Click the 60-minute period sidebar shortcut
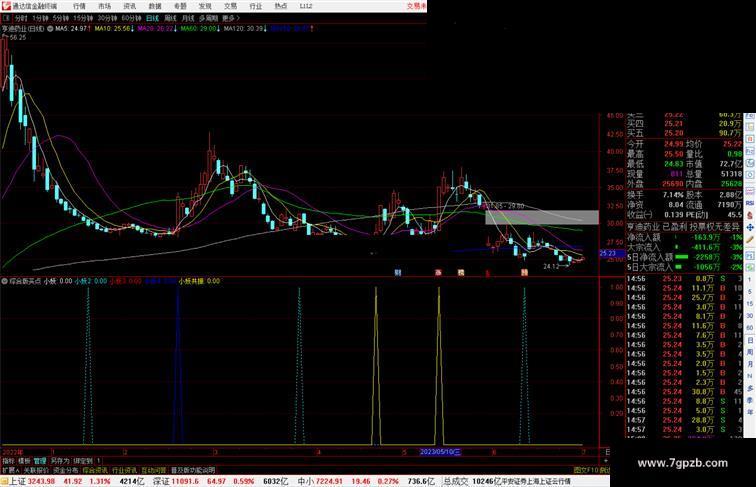The height and width of the screenshot is (487, 756). [x=750, y=328]
